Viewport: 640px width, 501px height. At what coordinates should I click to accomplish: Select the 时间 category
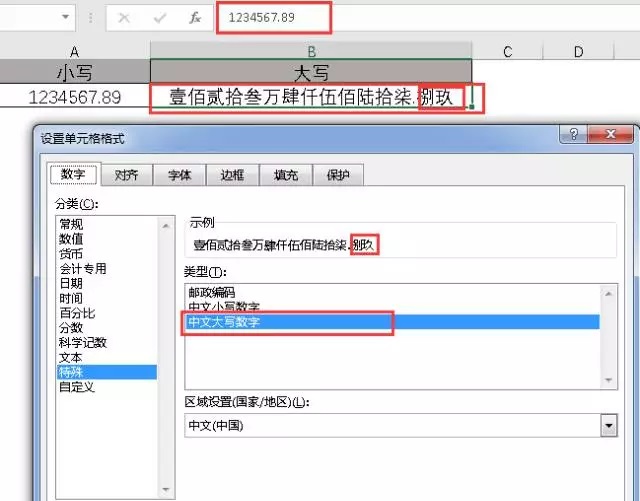point(71,298)
